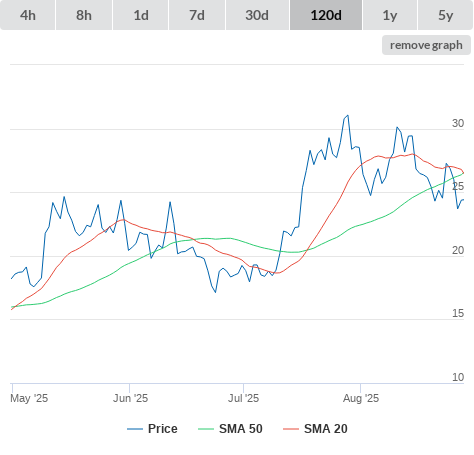This screenshot has height=455, width=474.
Task: Select the 4h time range tab
Action: coord(28,15)
